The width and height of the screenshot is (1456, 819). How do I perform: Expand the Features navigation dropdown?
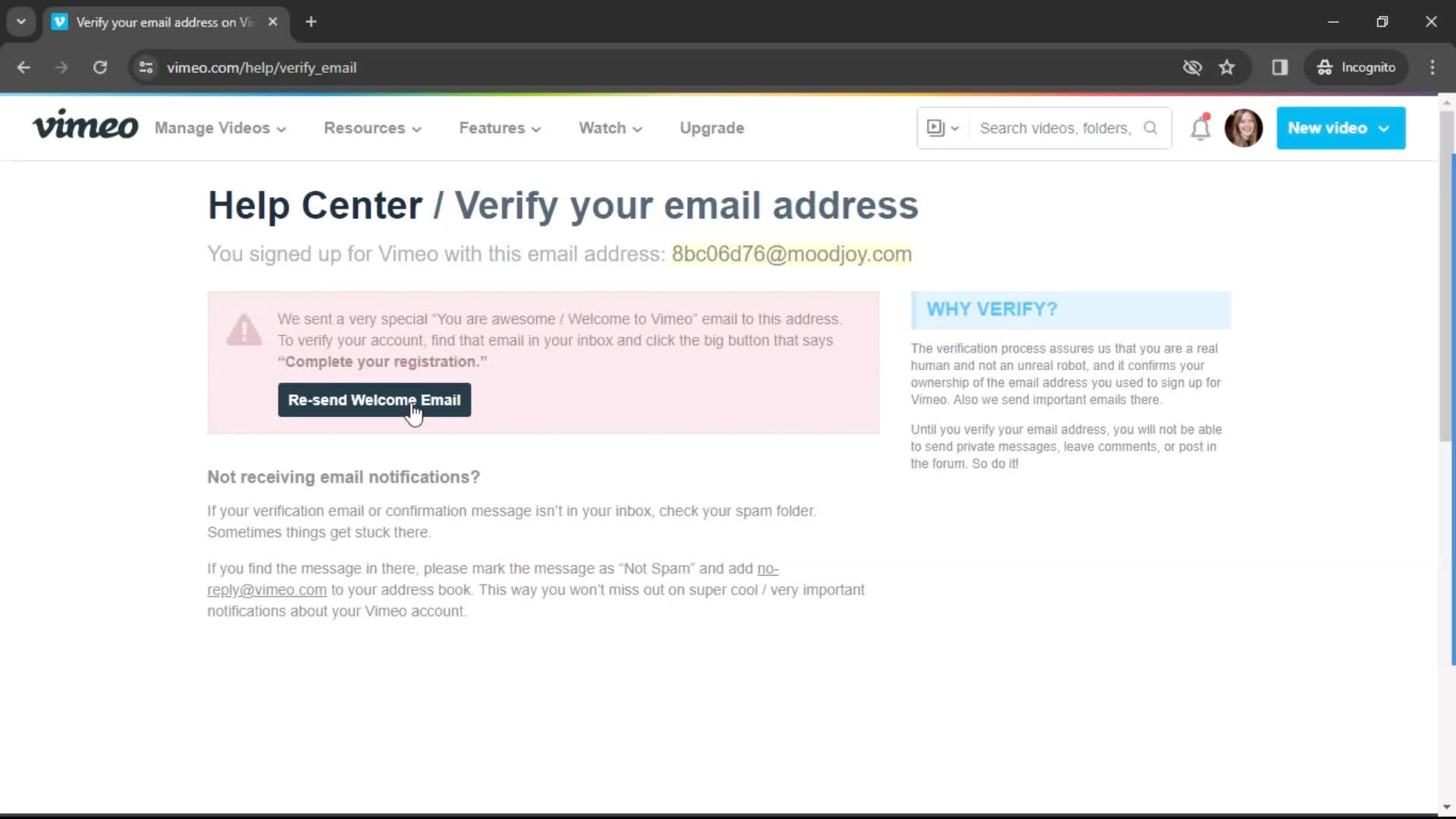[x=500, y=128]
